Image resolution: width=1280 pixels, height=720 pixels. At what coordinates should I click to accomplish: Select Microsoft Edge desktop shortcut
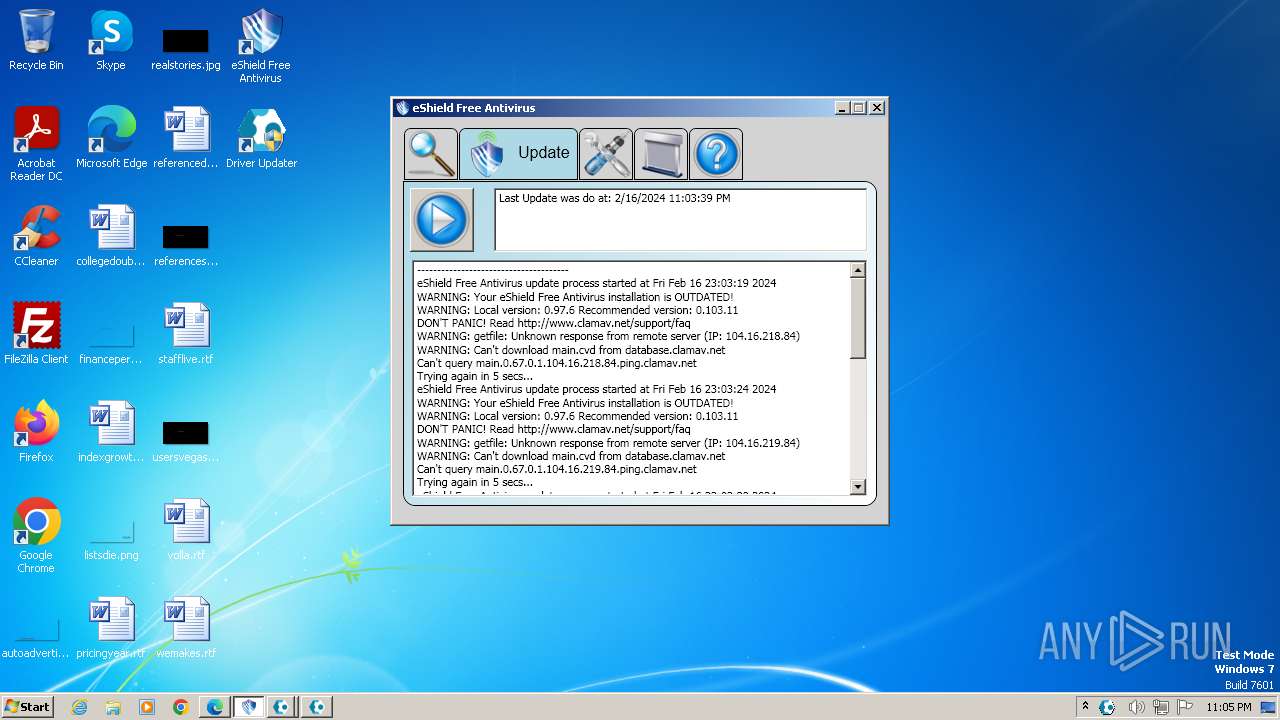pyautogui.click(x=111, y=139)
